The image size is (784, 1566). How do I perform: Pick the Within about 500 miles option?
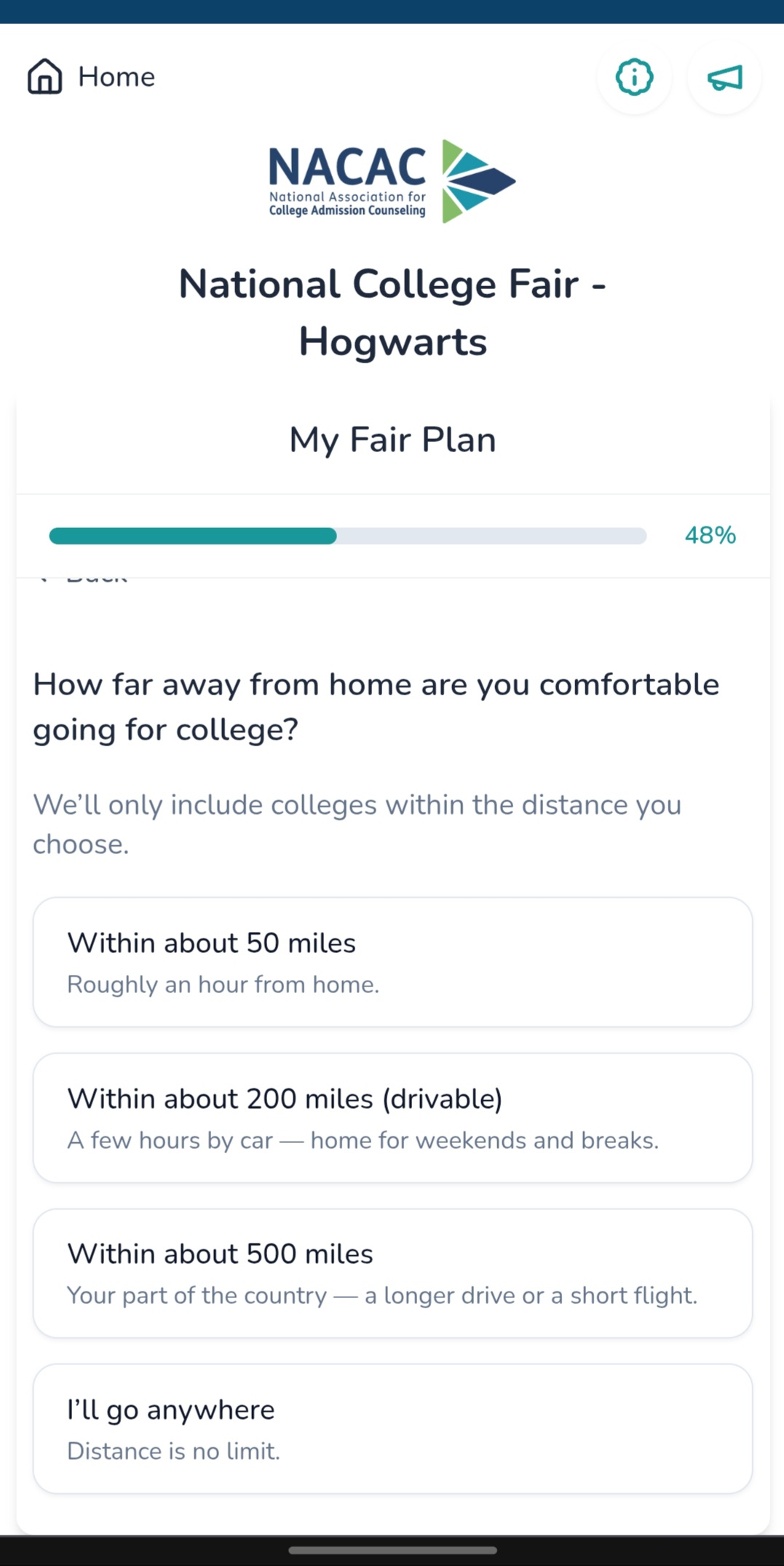click(x=392, y=1273)
